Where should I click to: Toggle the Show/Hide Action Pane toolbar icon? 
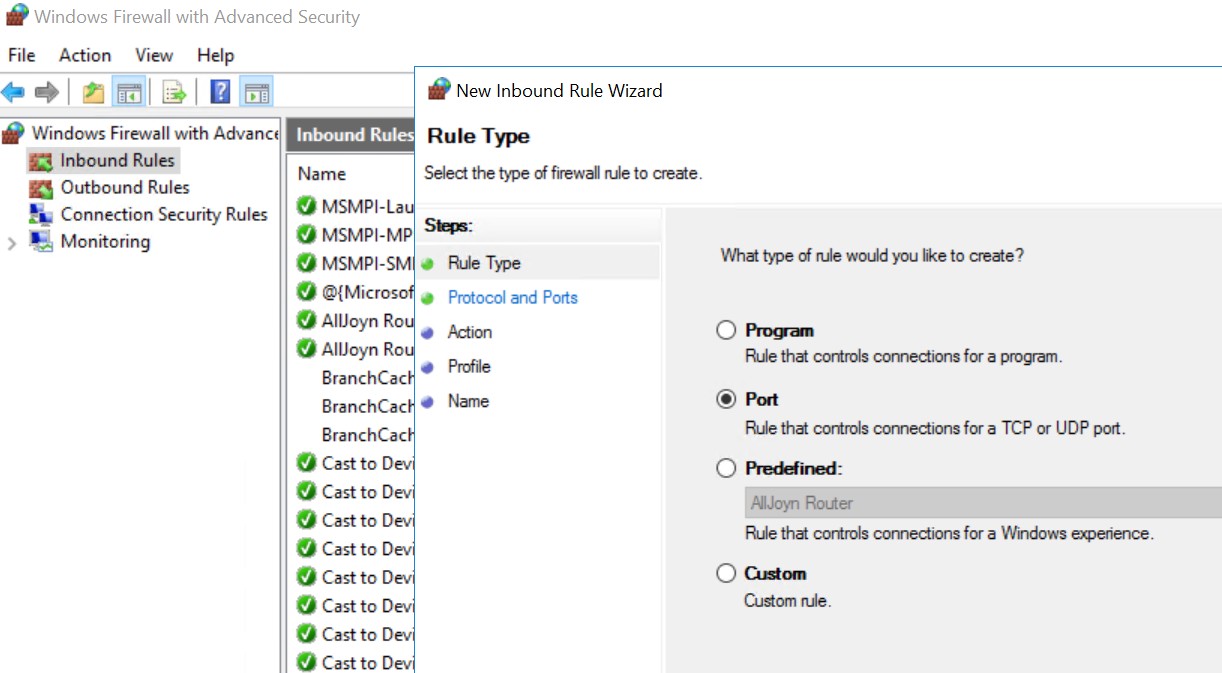(256, 93)
